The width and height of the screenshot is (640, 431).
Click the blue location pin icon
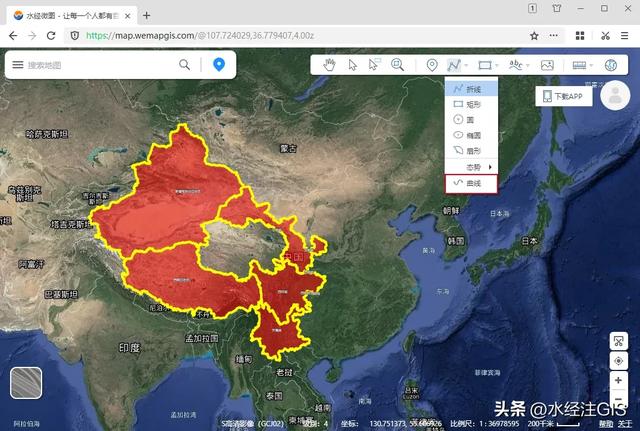[219, 64]
